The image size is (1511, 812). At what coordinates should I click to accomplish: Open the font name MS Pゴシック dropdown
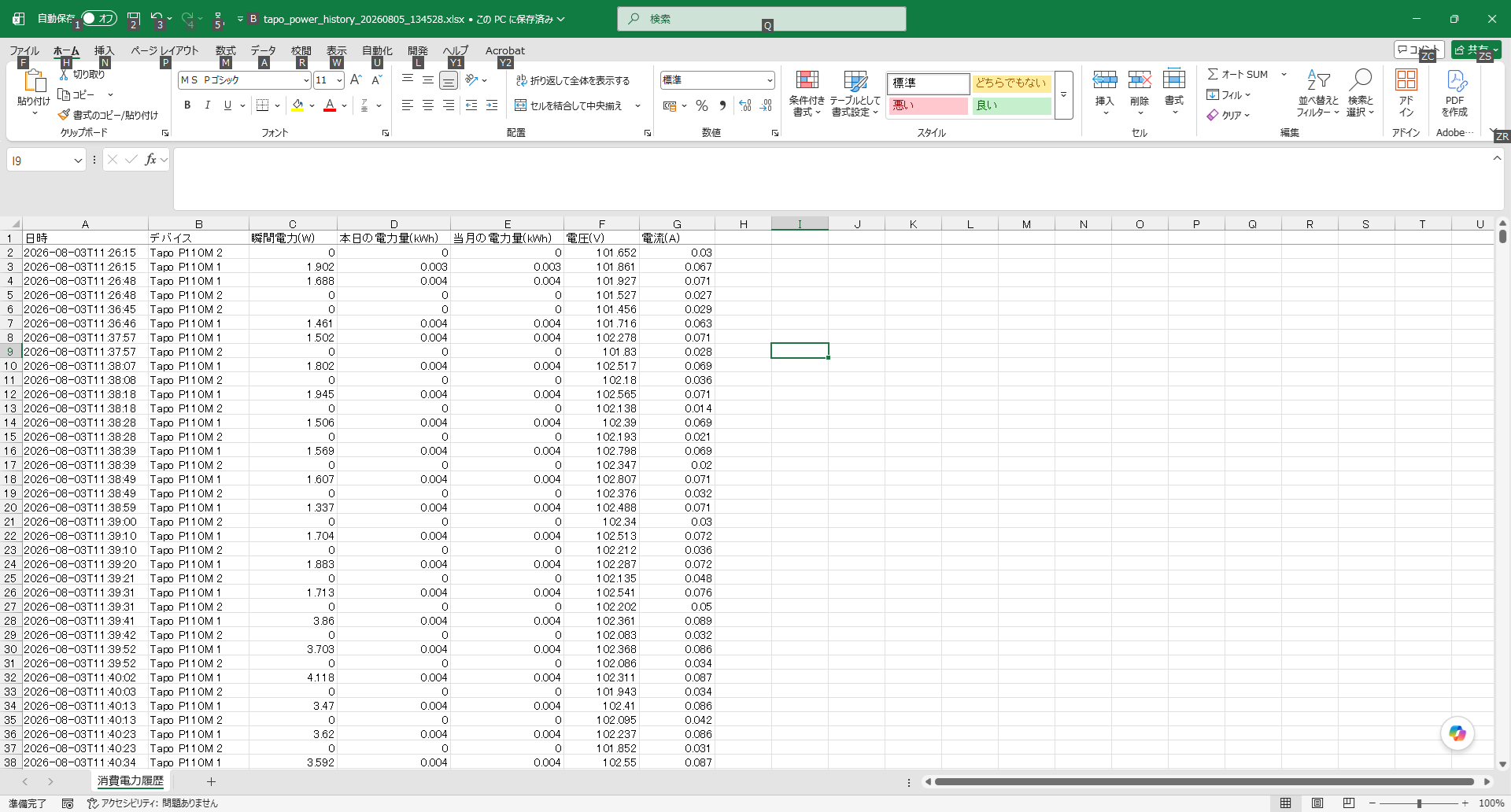306,80
